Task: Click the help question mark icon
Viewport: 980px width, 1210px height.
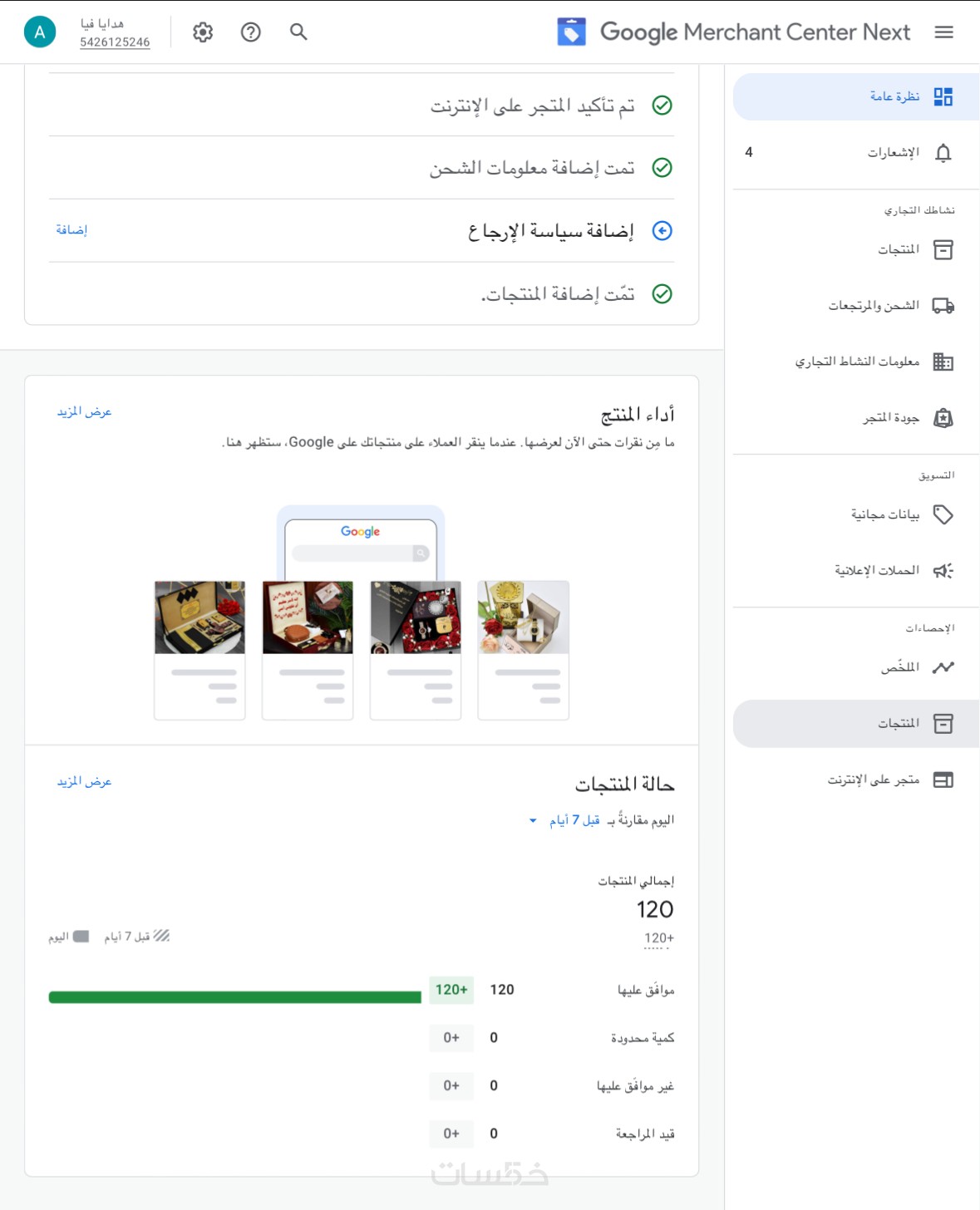Action: [x=251, y=32]
